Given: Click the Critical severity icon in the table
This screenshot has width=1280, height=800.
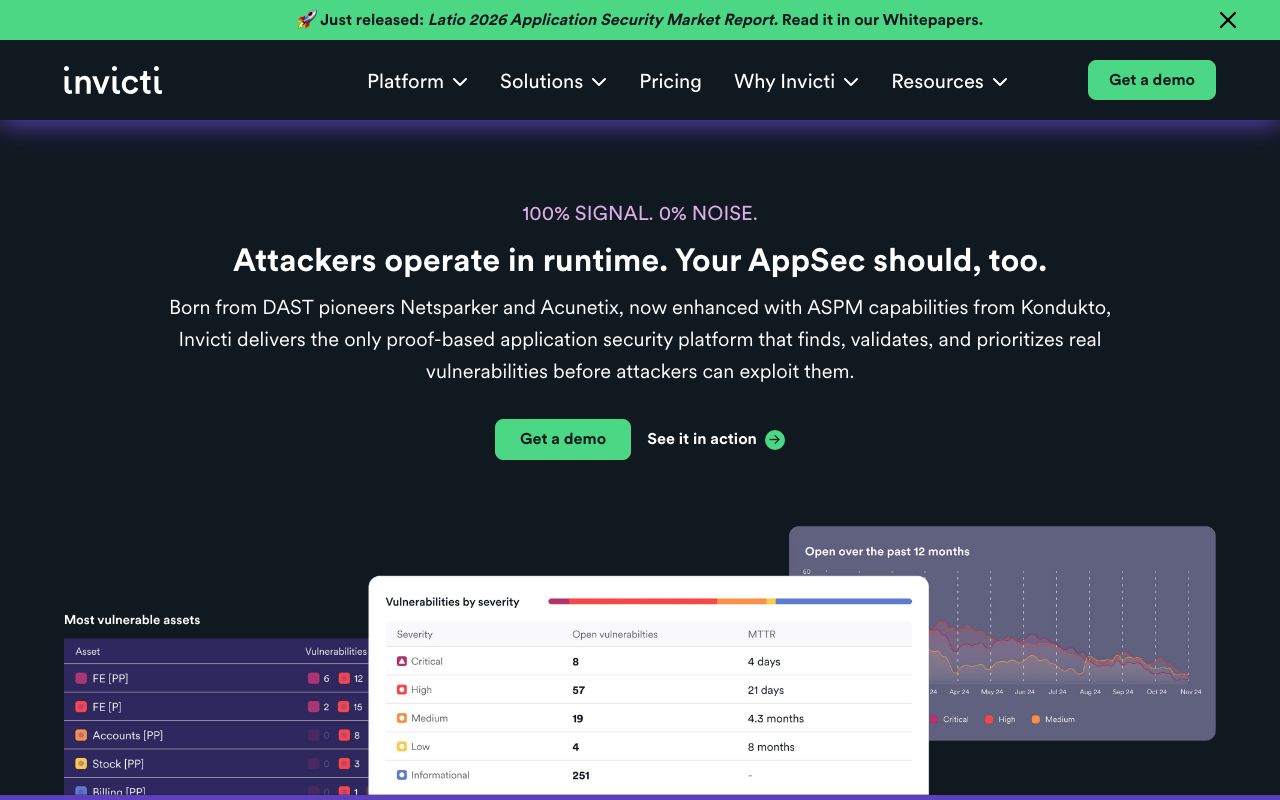Looking at the screenshot, I should pyautogui.click(x=402, y=661).
